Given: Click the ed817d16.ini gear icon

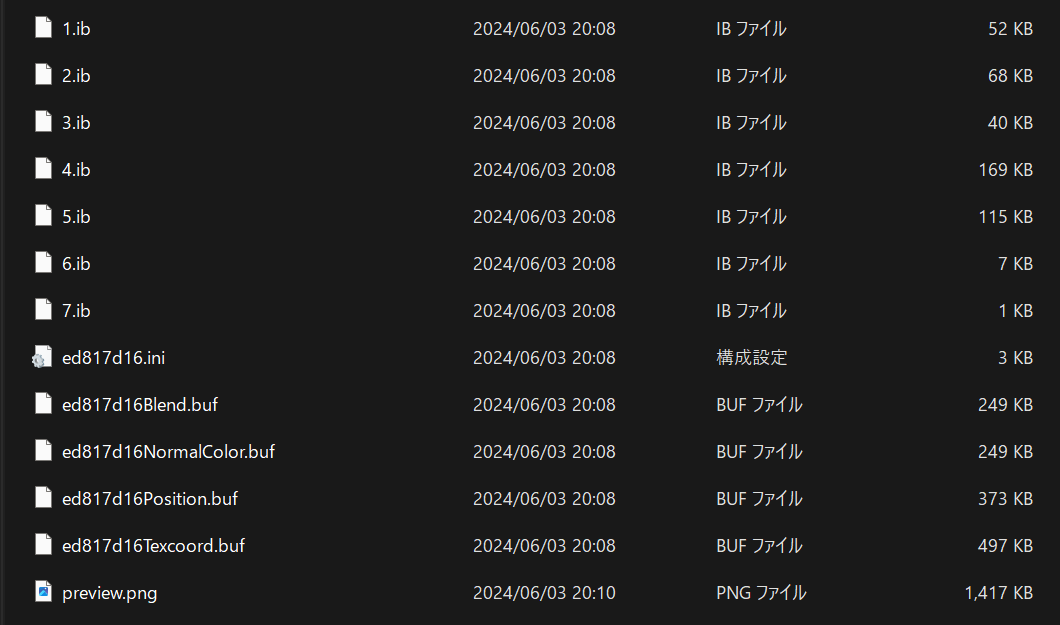Looking at the screenshot, I should click(42, 357).
